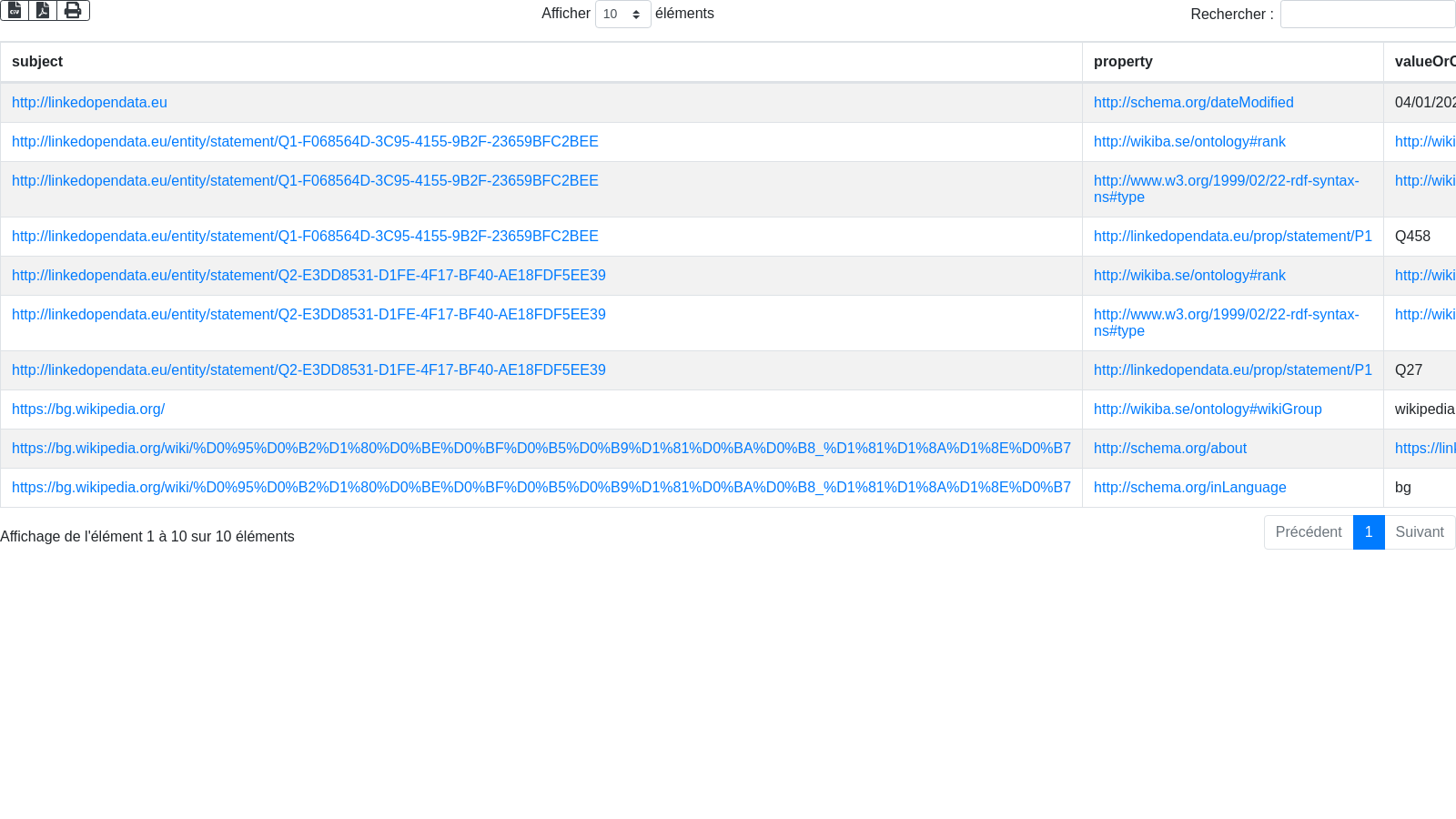Go to Précédent page
The image size is (1456, 819).
tap(1308, 532)
